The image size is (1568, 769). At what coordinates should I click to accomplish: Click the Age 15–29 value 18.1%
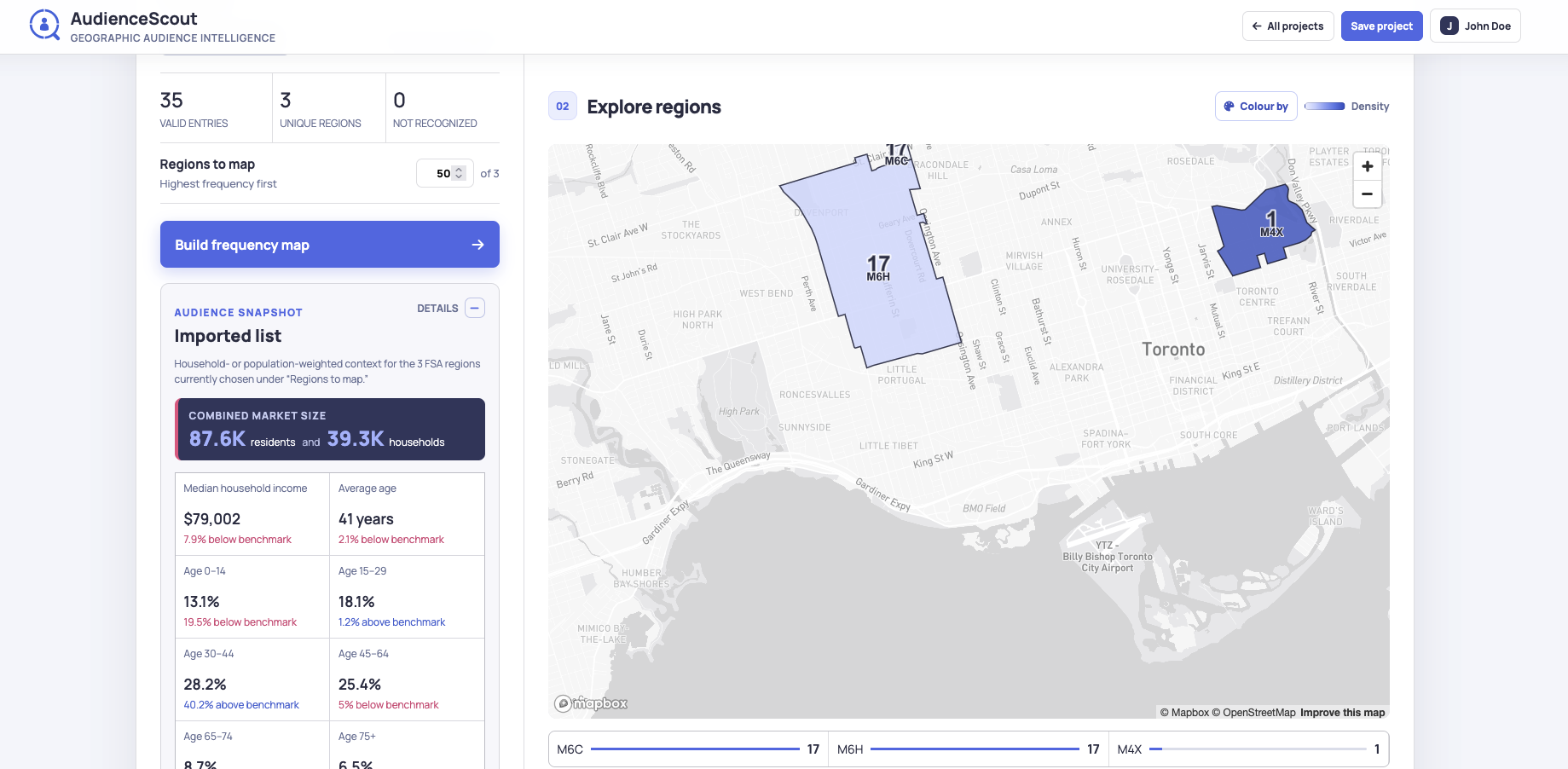tap(356, 602)
